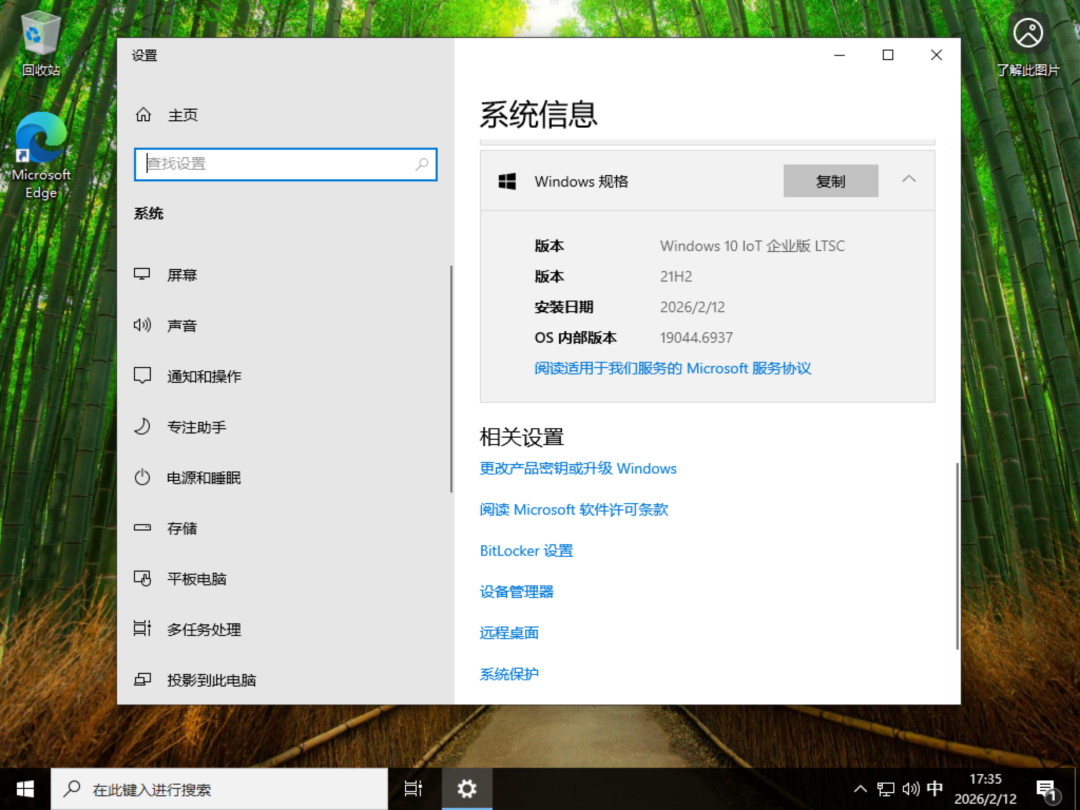
Task: Click the OS 内部版本 label
Action: point(575,338)
